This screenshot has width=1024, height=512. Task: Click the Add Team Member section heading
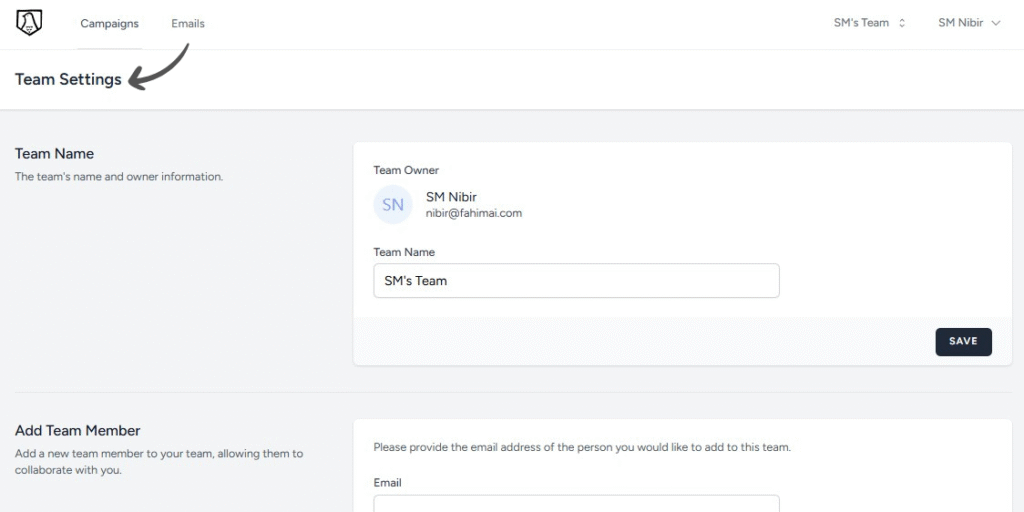78,431
